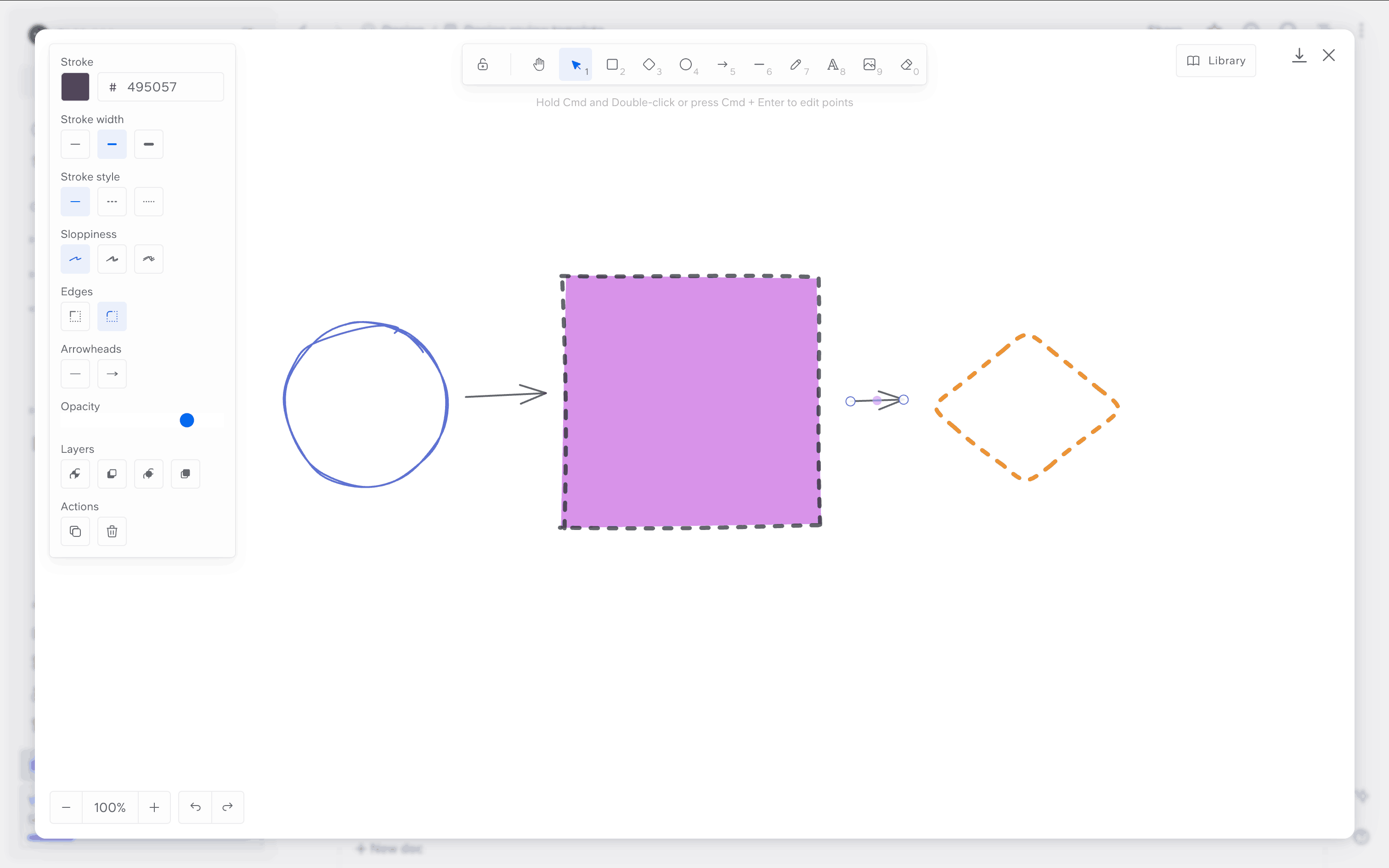1389x868 pixels.
Task: Select sharp edges option
Action: point(75,316)
